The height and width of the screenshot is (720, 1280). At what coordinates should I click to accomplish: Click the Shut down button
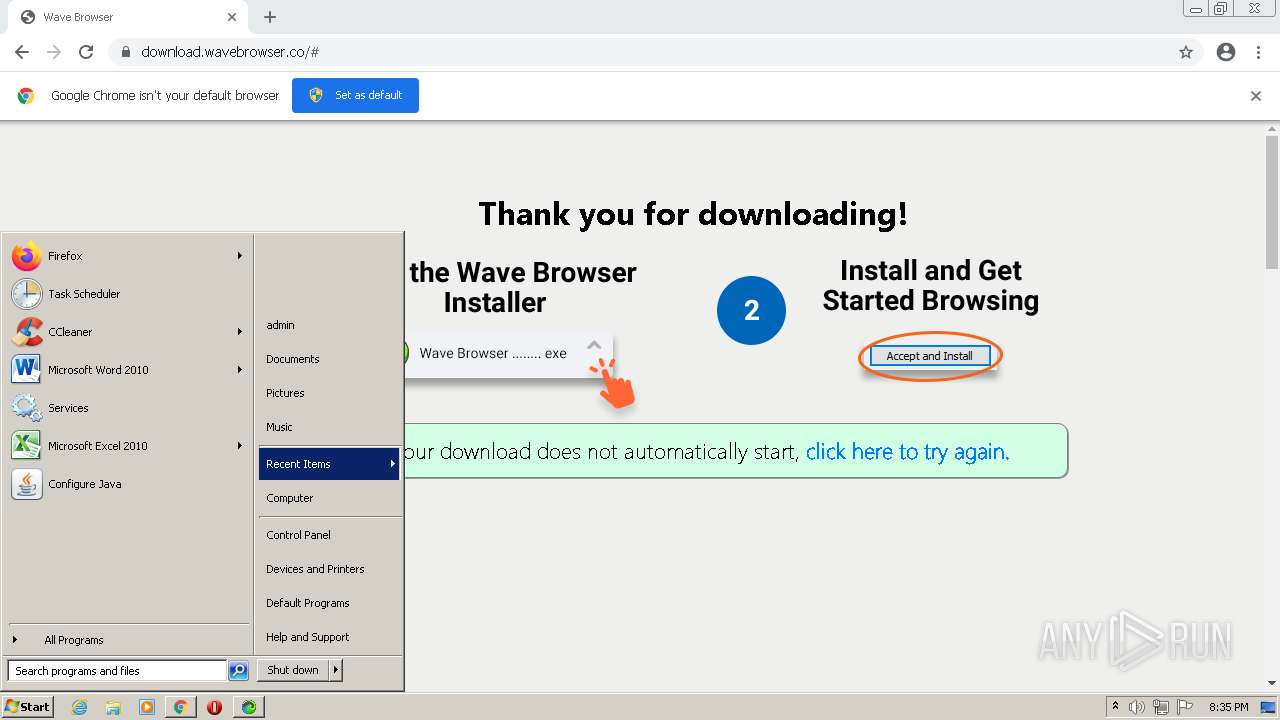coord(293,670)
